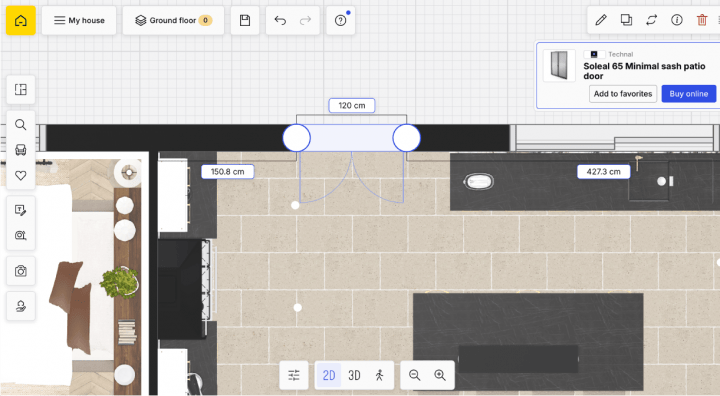Click the right round handle of the door
Screen dimensions: 720x396
click(406, 138)
